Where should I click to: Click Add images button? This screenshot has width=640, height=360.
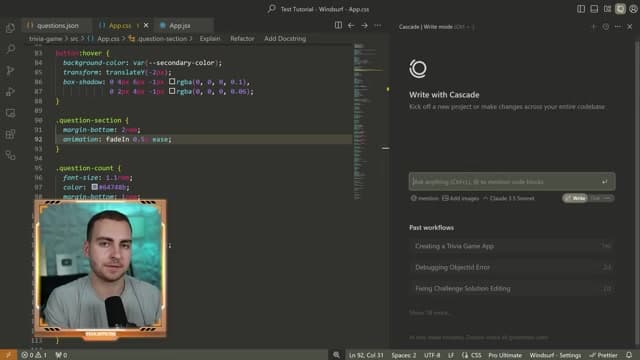point(460,198)
